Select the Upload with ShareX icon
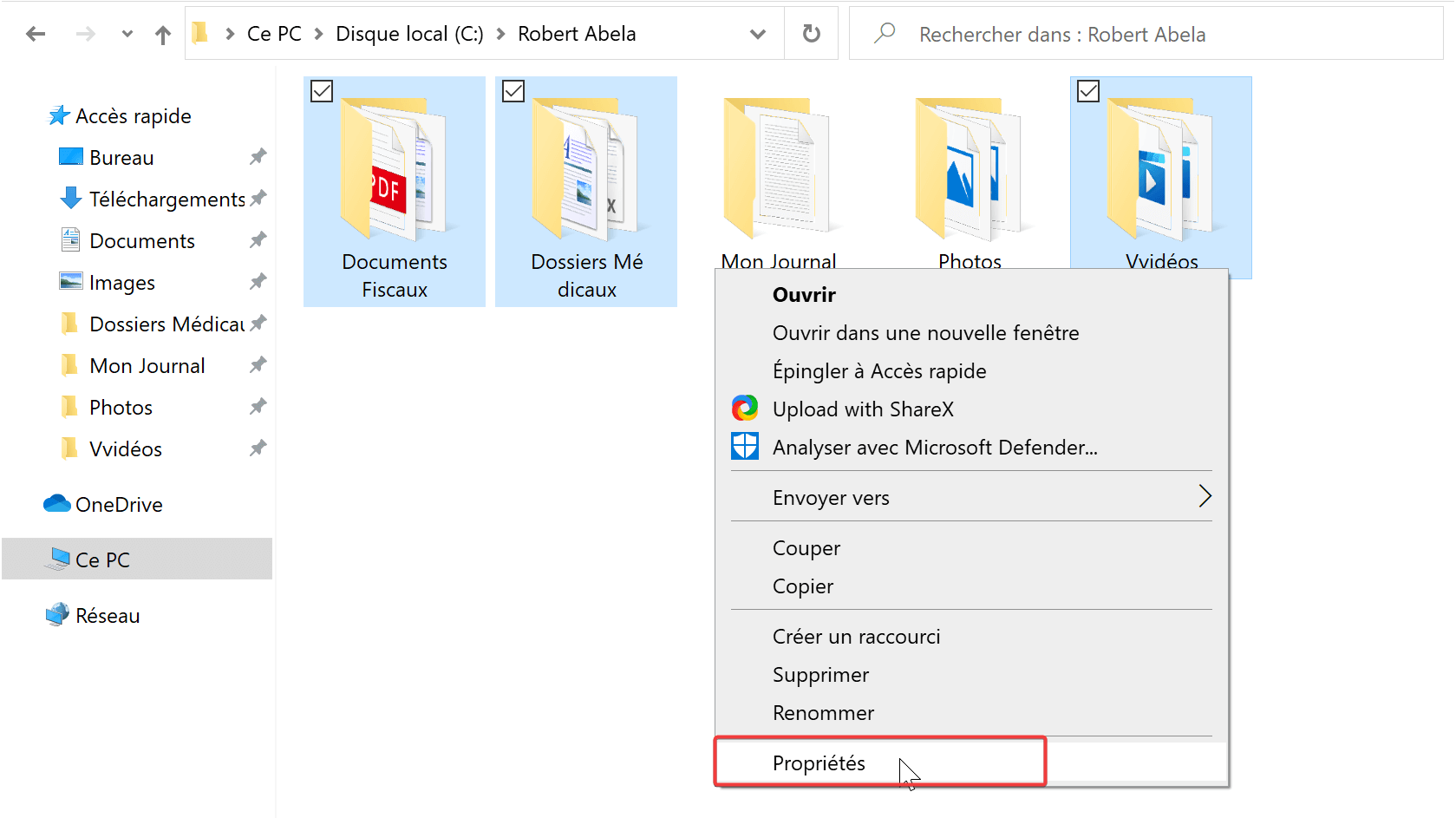The image size is (1456, 818). 744,408
